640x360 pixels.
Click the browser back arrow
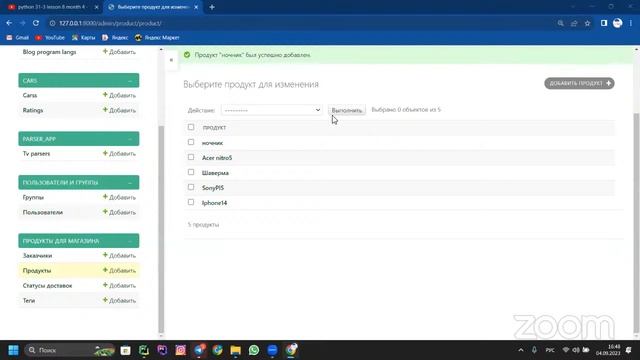[x=9, y=23]
